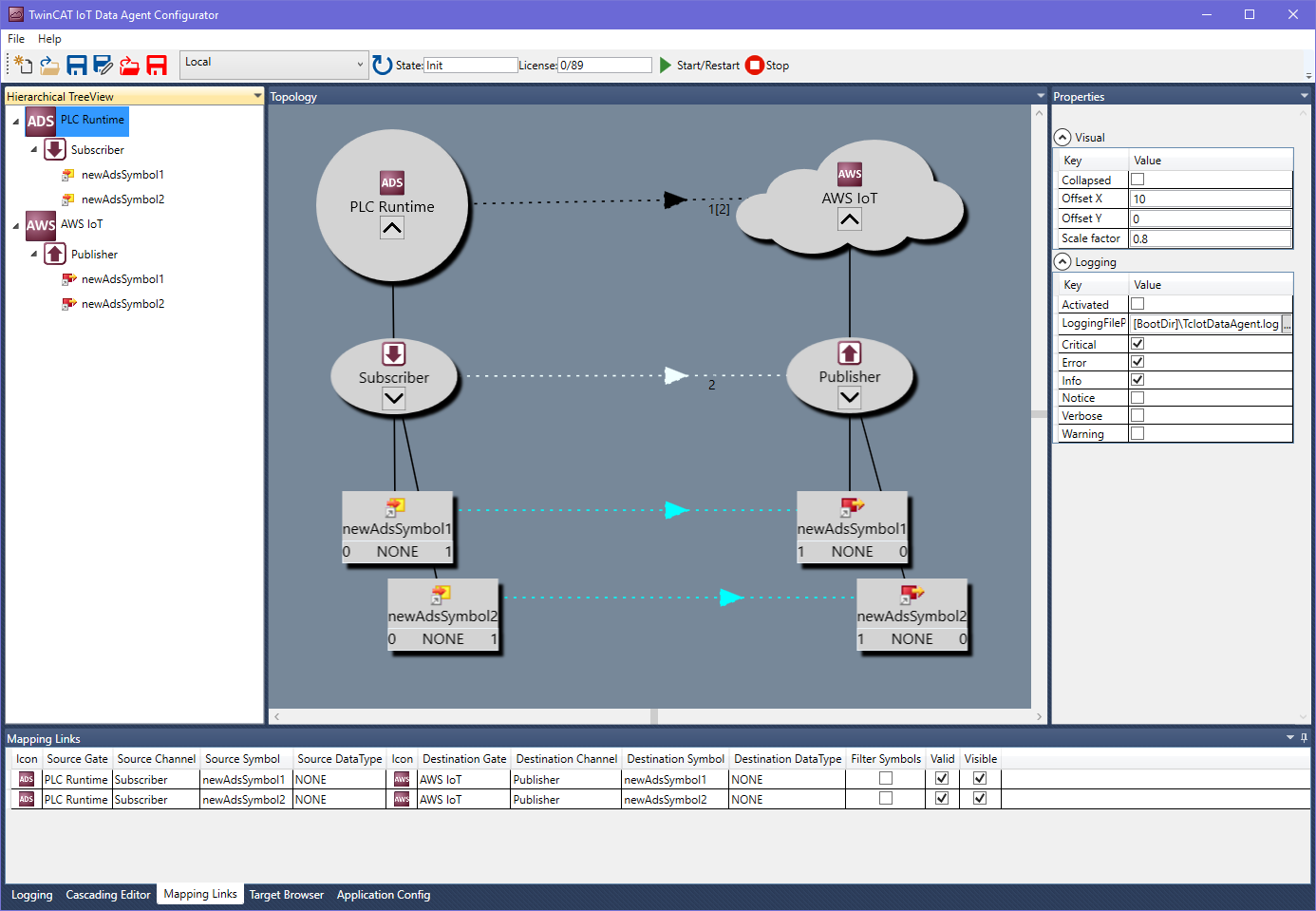
Task: Enable the Notice logging checkbox
Action: (1137, 398)
